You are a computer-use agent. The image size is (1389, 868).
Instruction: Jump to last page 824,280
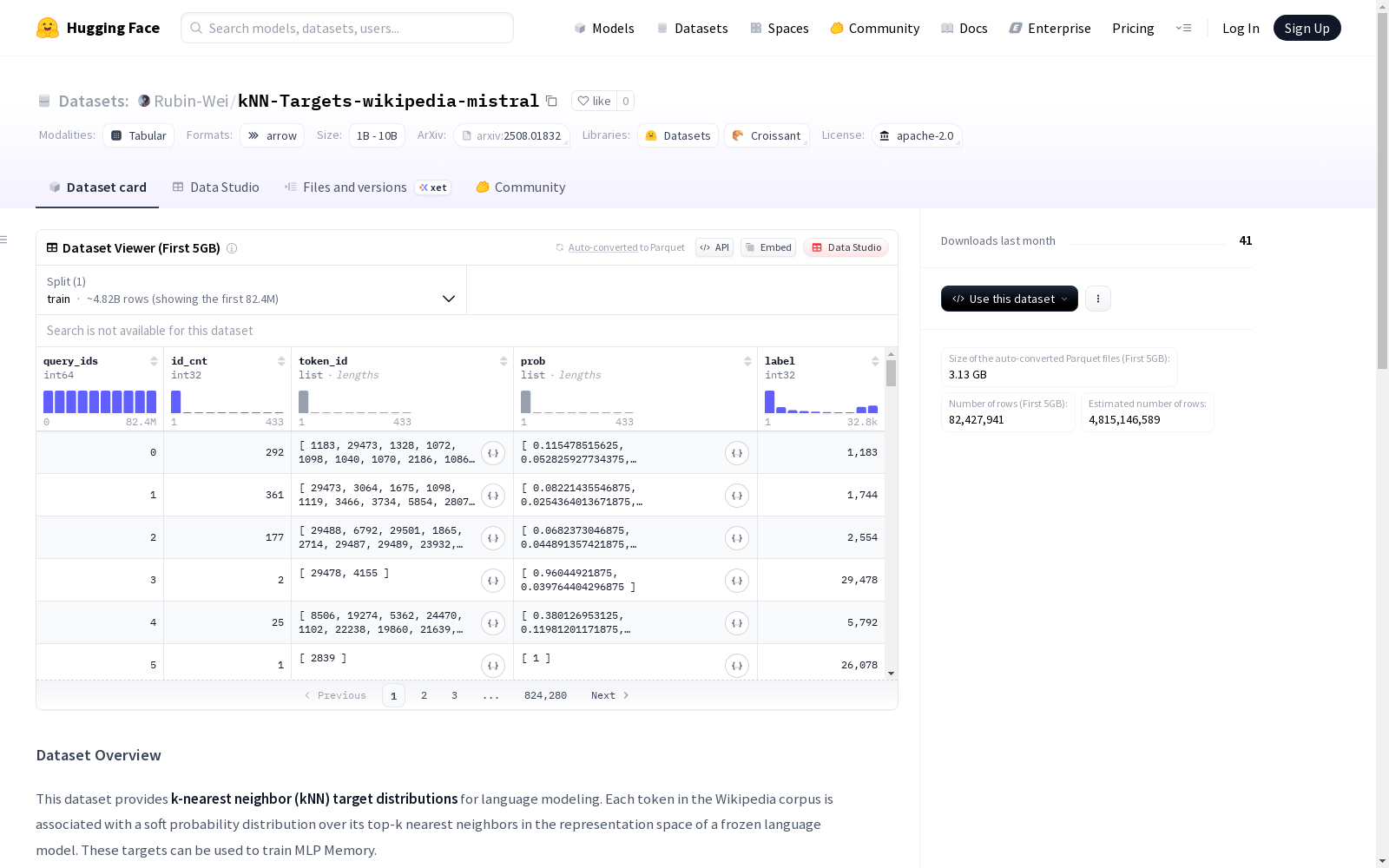click(x=545, y=695)
